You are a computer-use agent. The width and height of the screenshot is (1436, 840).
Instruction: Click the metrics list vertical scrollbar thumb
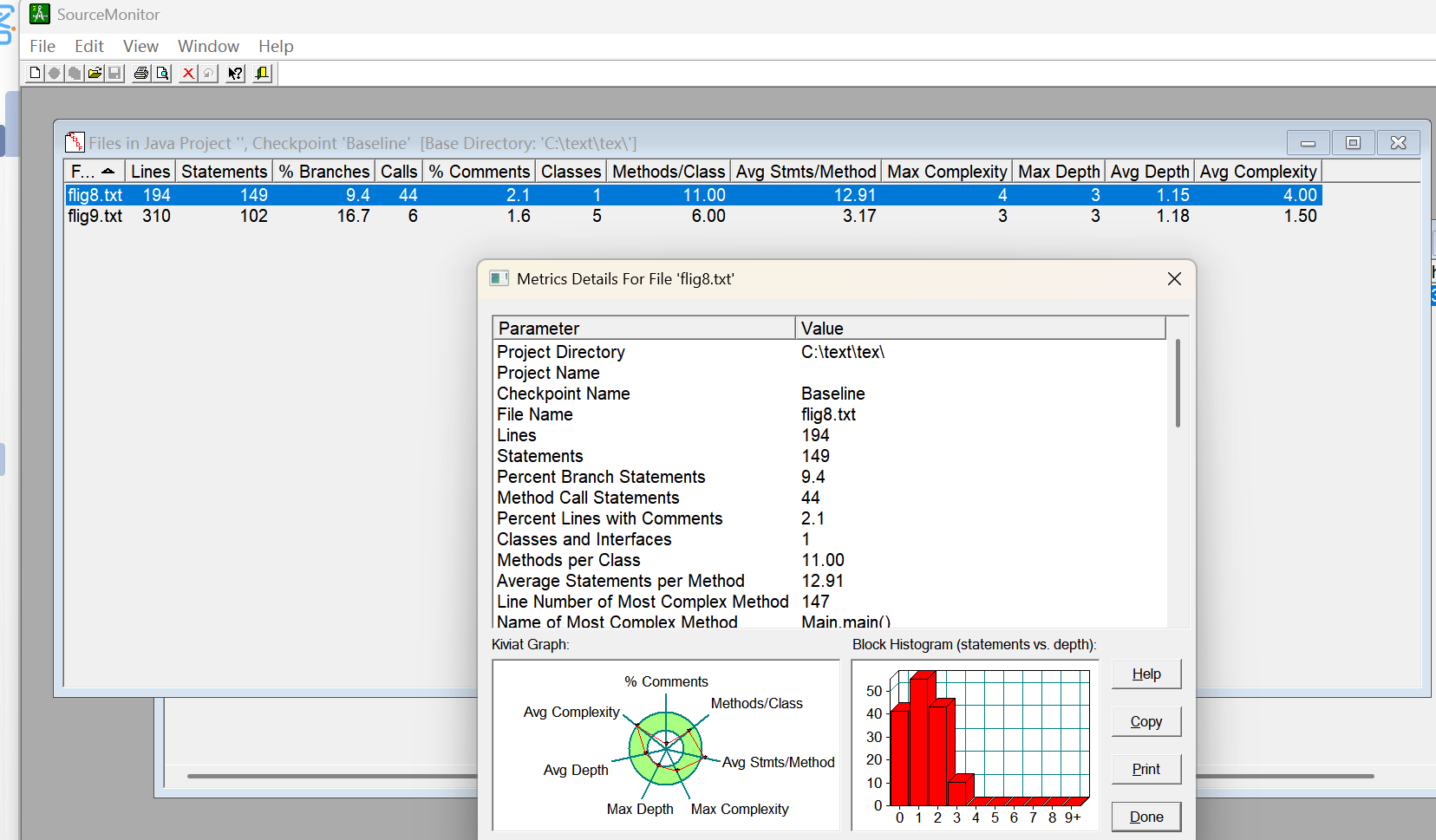(1178, 383)
